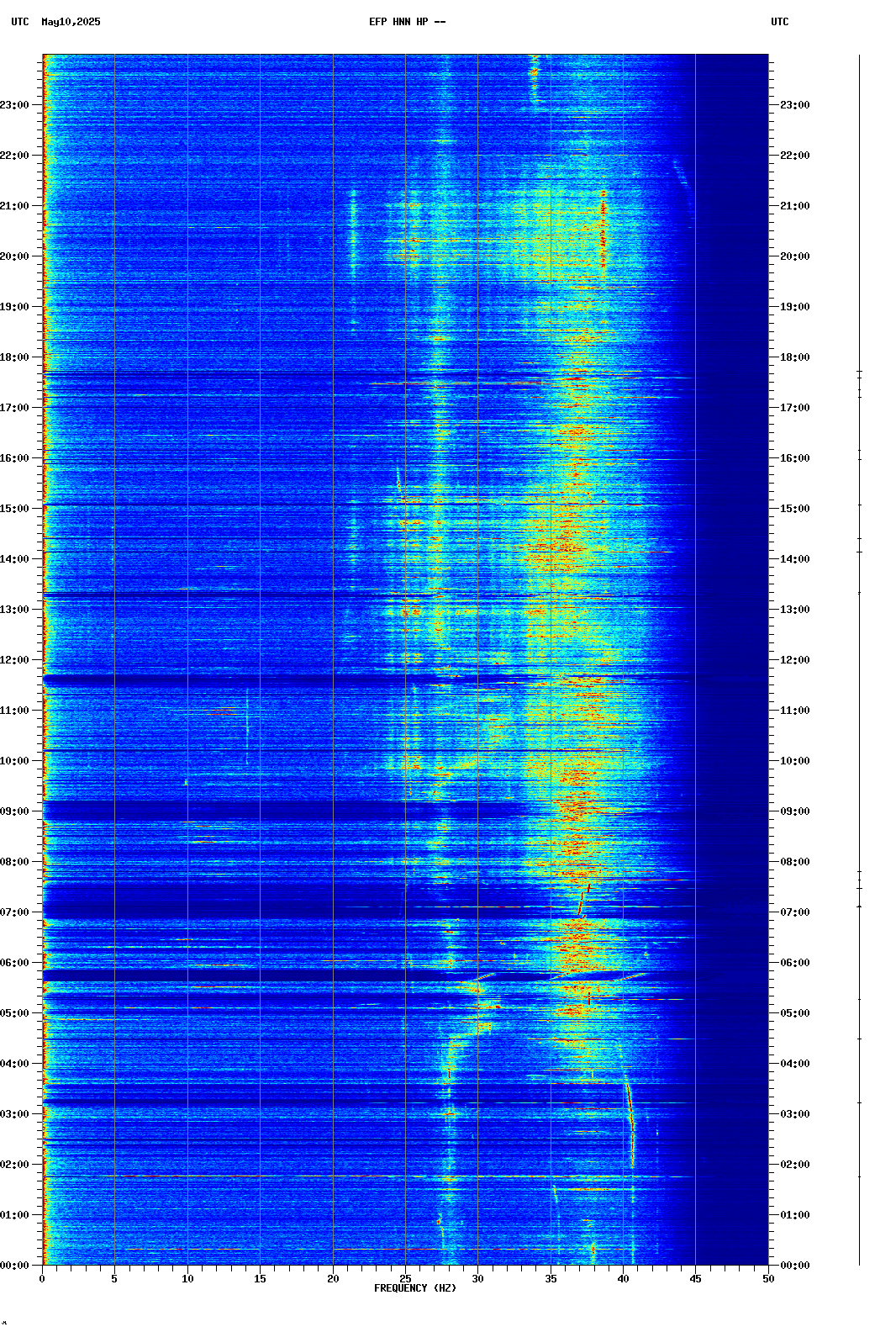896x1332 pixels.
Task: Click the "30" frequency axis tick label
Action: (x=477, y=1279)
